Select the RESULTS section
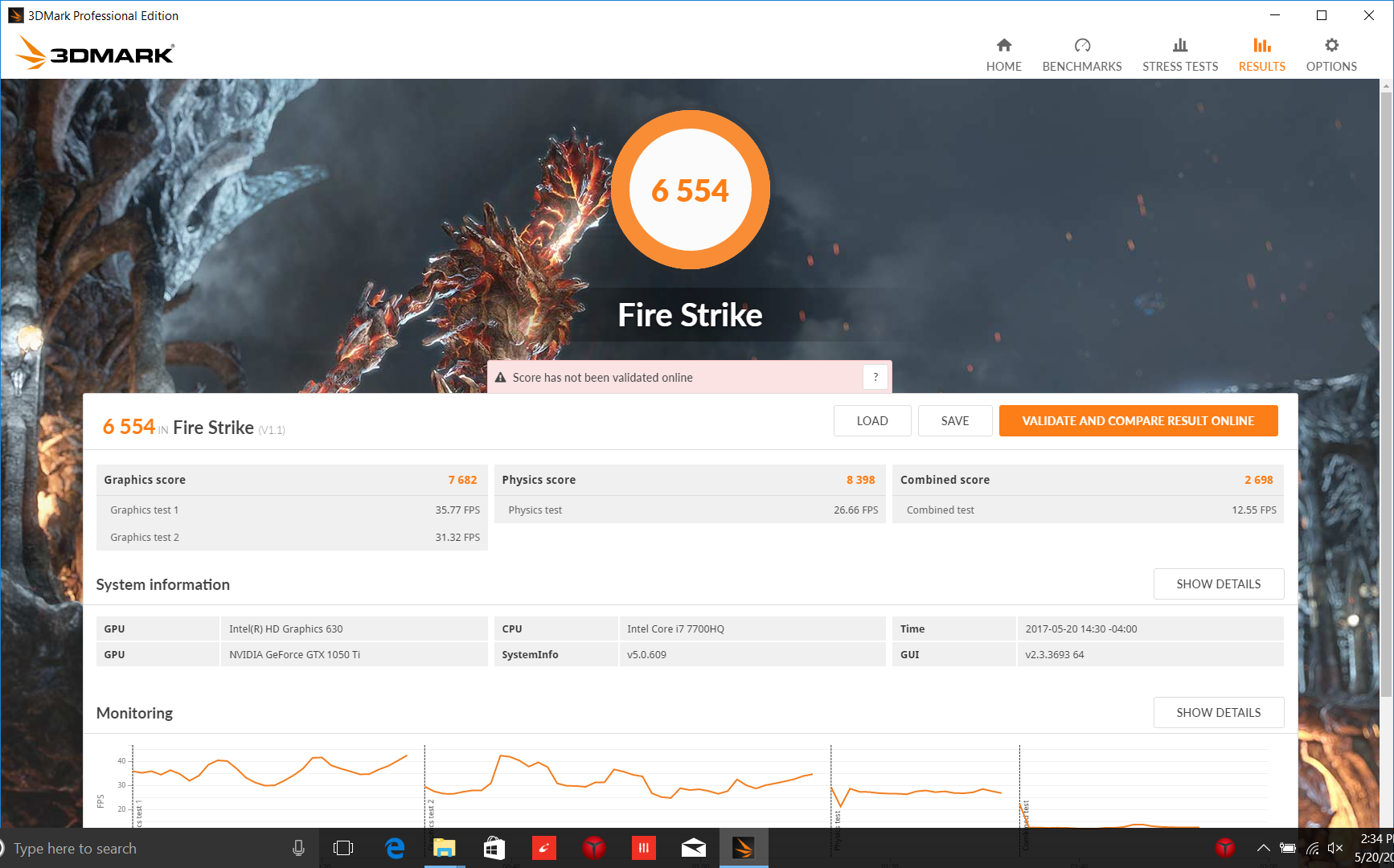Image resolution: width=1394 pixels, height=868 pixels. point(1261,55)
